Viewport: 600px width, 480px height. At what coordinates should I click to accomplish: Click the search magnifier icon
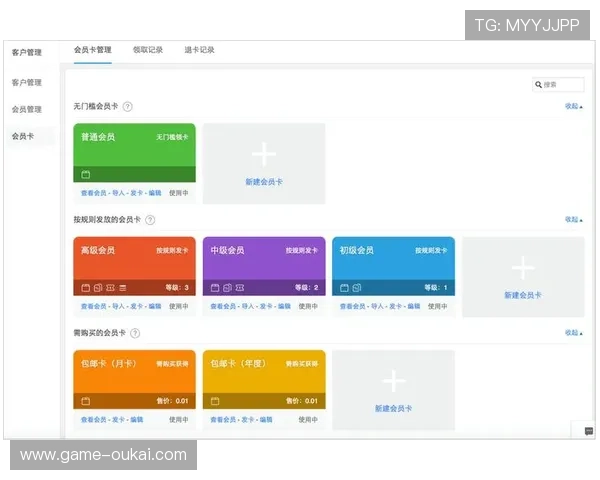click(x=538, y=85)
